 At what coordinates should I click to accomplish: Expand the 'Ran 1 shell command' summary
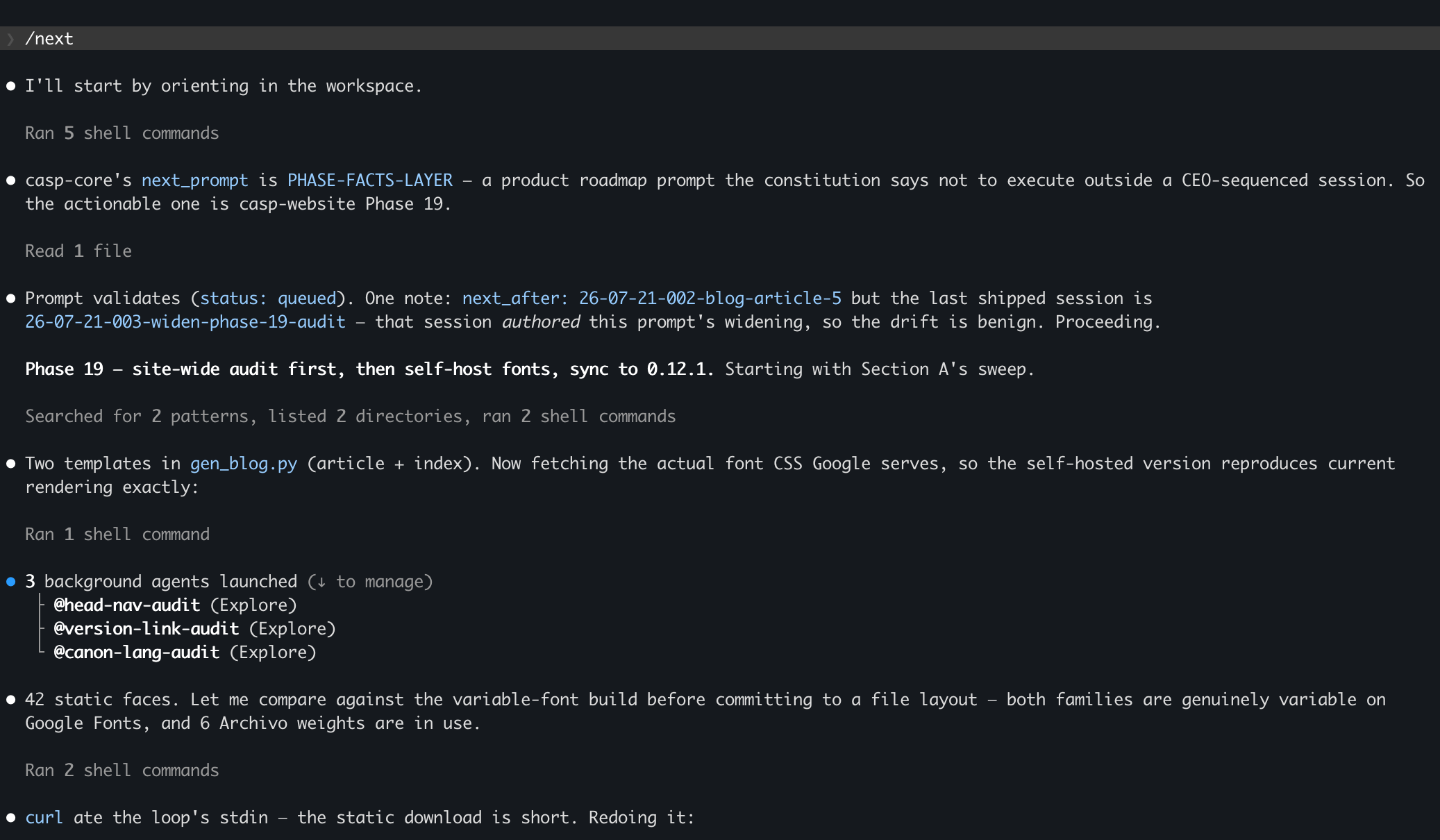117,534
